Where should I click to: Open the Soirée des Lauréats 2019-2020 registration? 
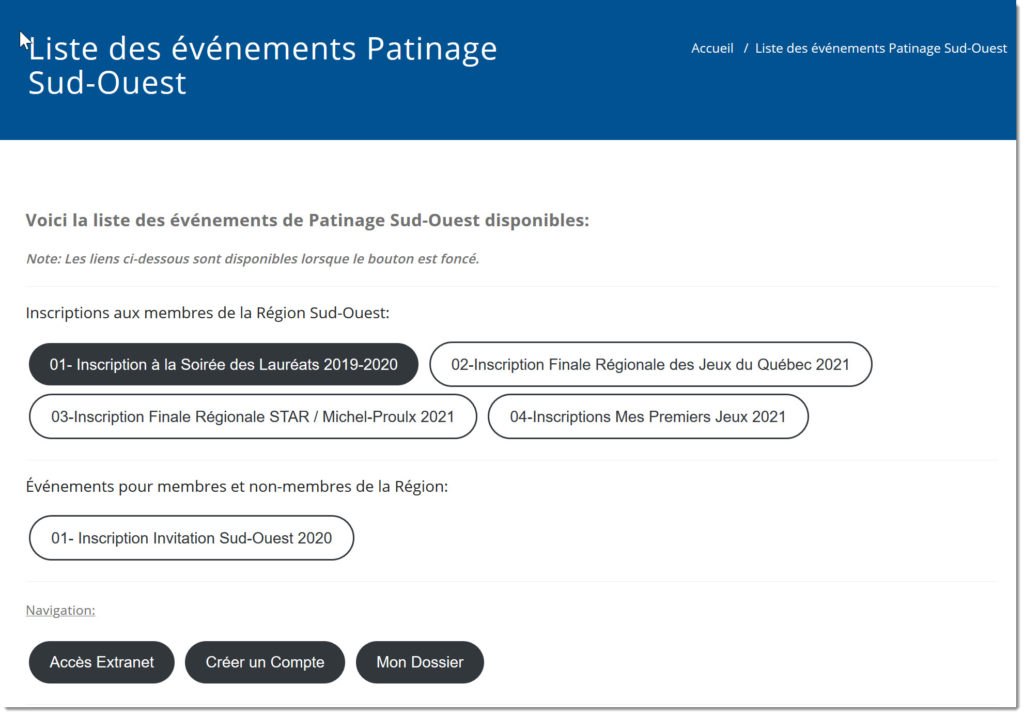223,365
